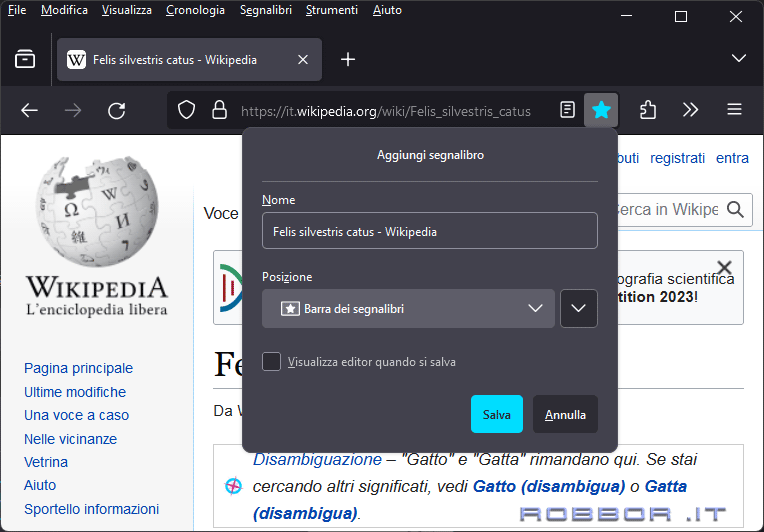Click the Wikipedia search box
Viewport: 764px width, 532px height.
tap(670, 209)
